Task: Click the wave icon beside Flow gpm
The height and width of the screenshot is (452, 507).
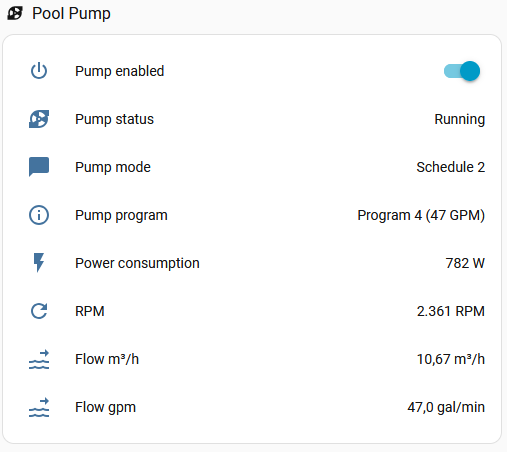Action: click(39, 407)
